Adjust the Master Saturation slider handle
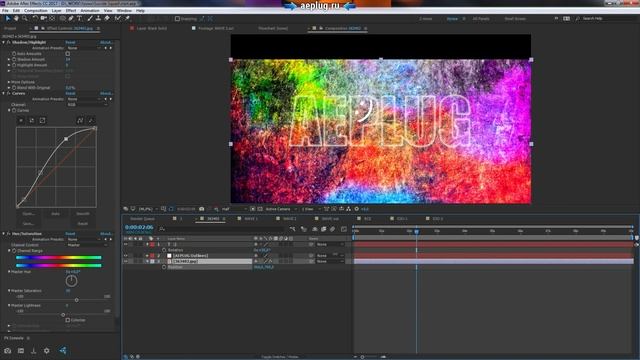Viewport: 640px width, 360px height. (76, 300)
